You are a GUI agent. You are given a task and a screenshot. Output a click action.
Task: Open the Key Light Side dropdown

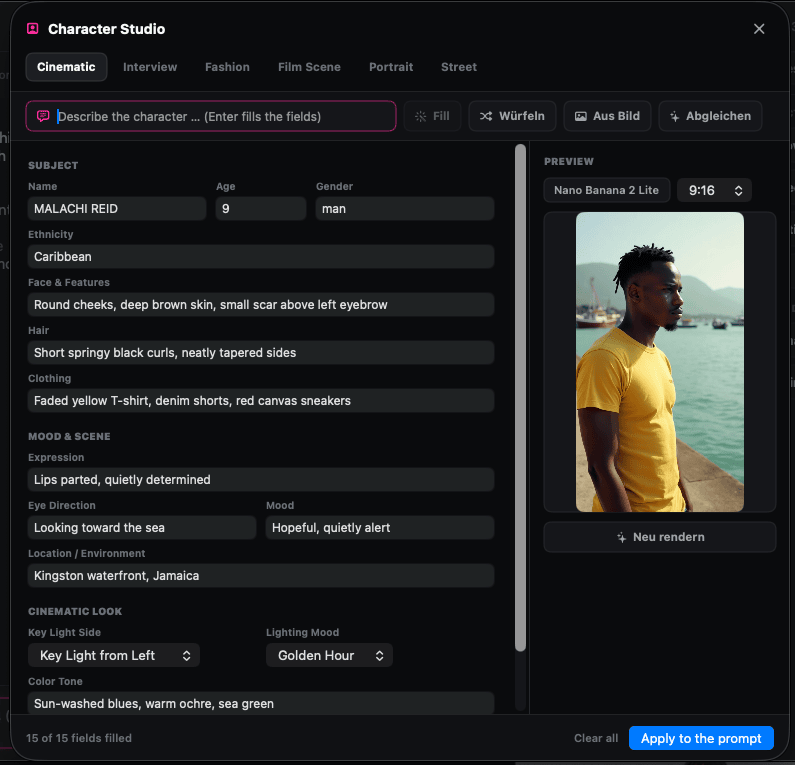[114, 655]
